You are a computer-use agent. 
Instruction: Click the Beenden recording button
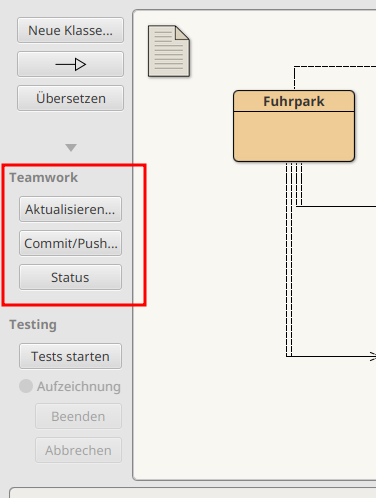tap(78, 416)
